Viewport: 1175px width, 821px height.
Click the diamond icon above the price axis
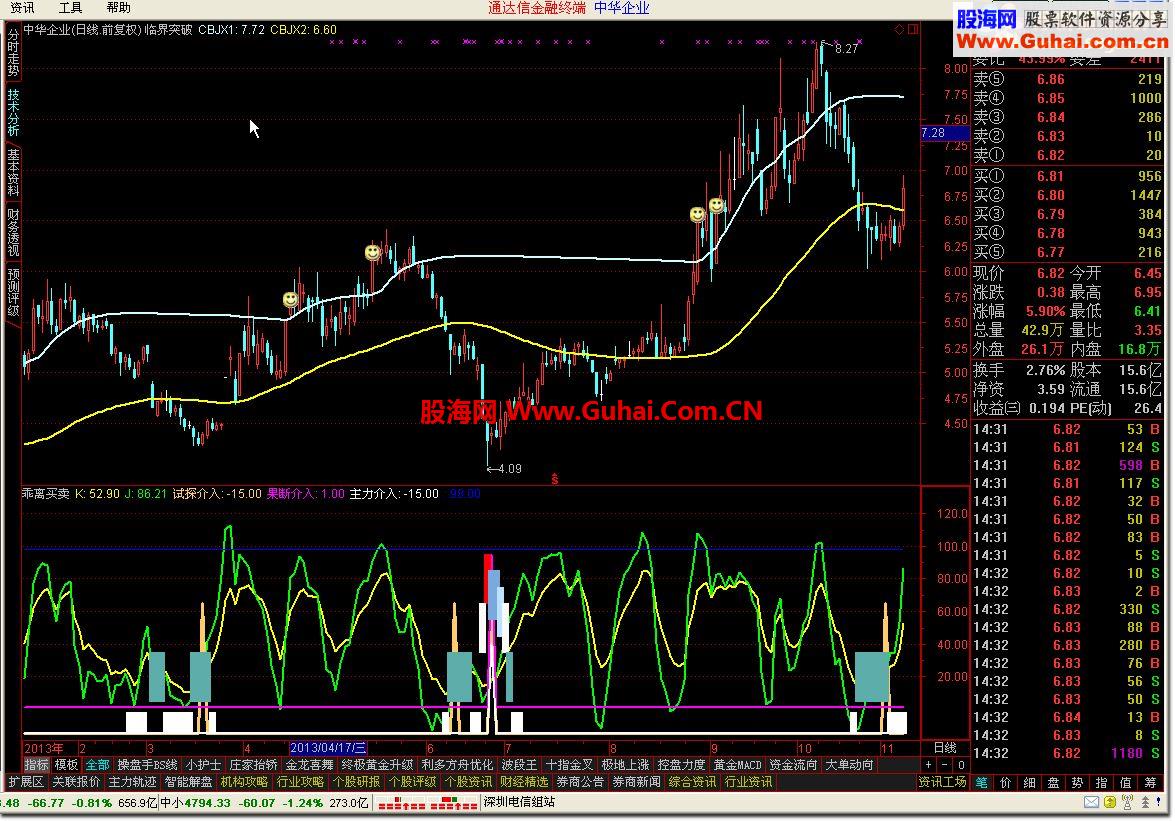(x=899, y=29)
